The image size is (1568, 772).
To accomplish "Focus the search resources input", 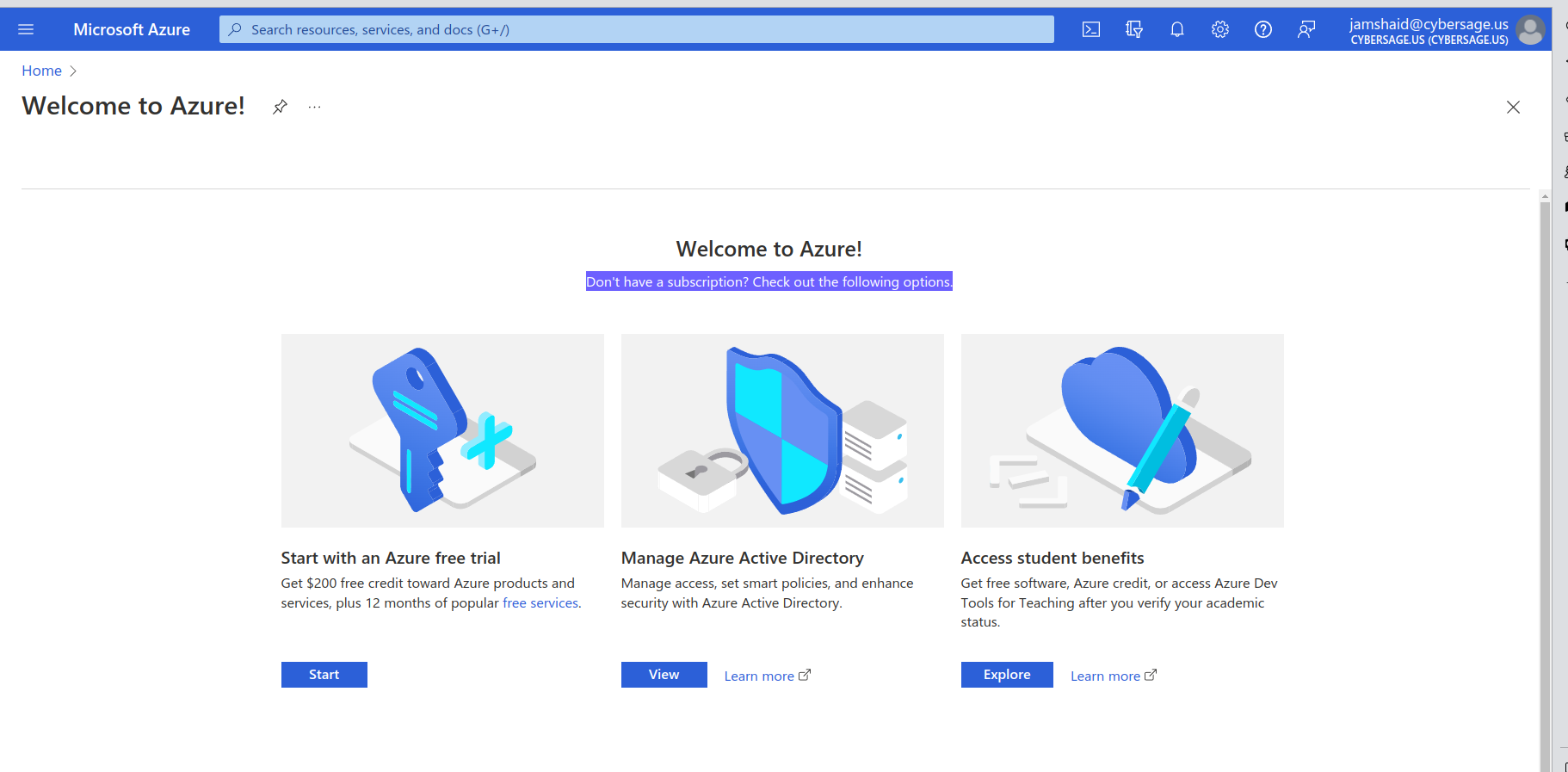I will point(637,29).
